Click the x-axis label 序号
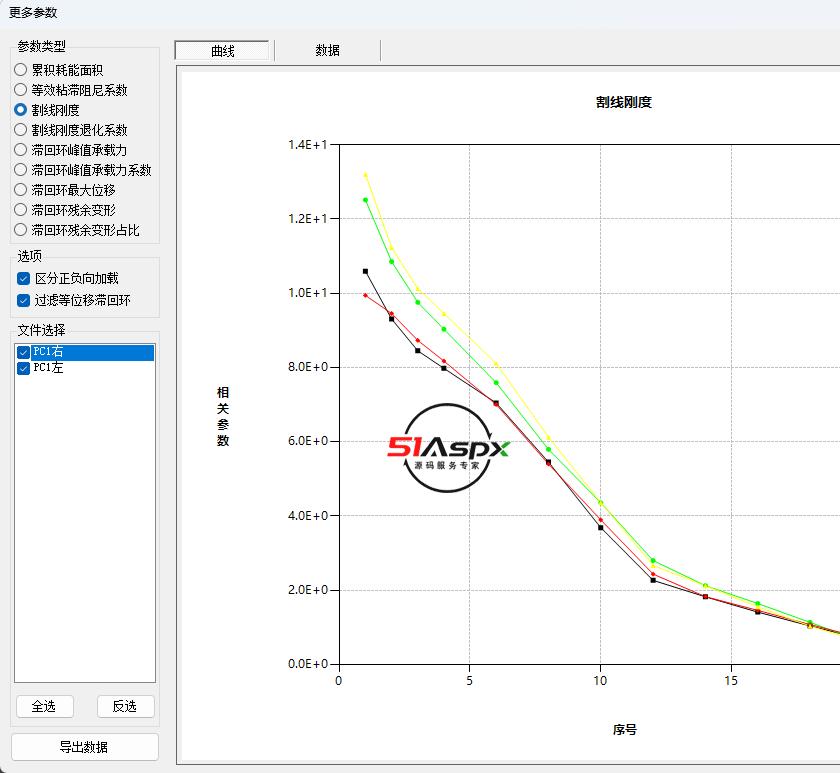Viewport: 840px width, 773px height. tap(625, 730)
